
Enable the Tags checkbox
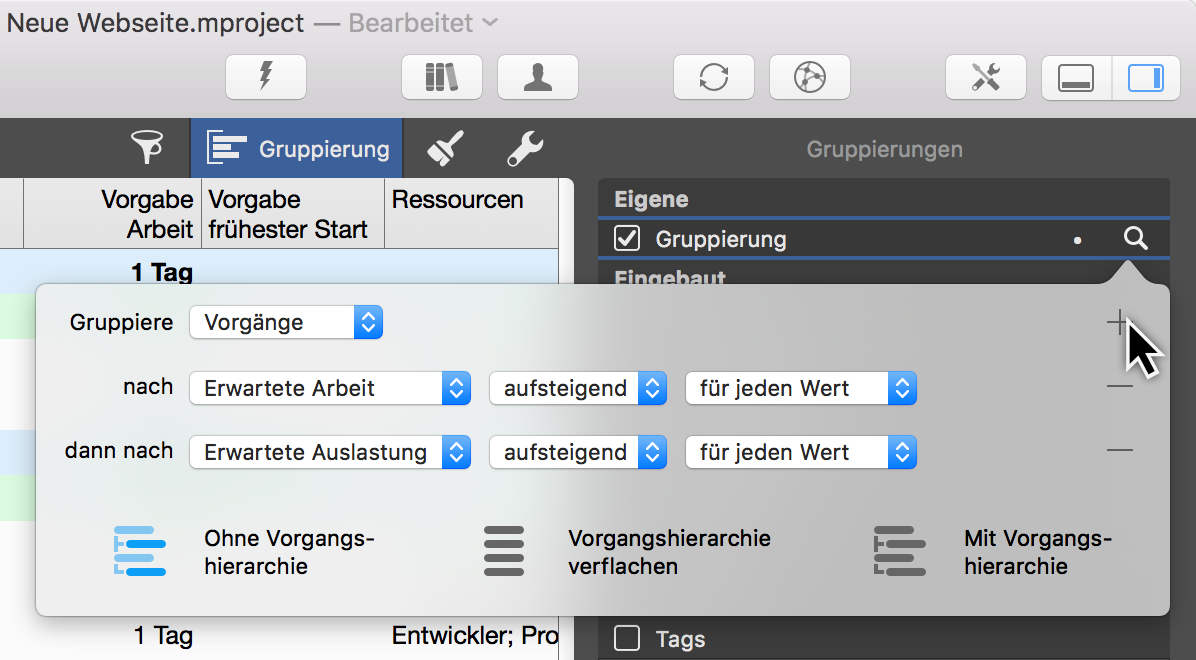(x=626, y=638)
